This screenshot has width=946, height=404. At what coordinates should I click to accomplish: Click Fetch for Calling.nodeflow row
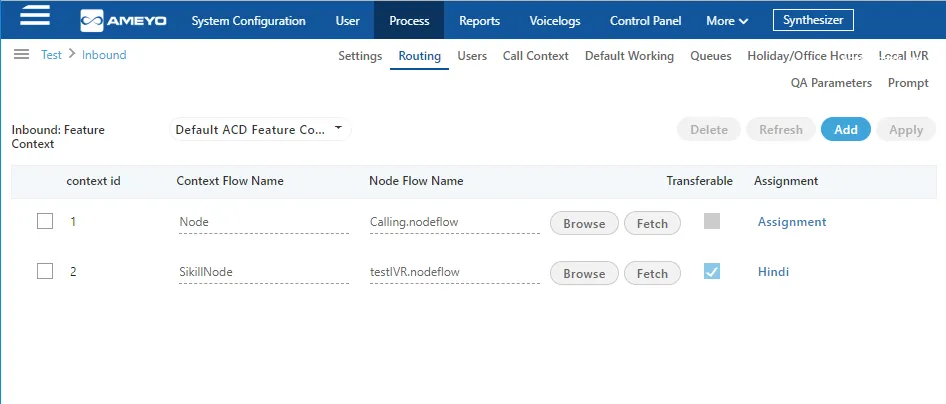(652, 223)
